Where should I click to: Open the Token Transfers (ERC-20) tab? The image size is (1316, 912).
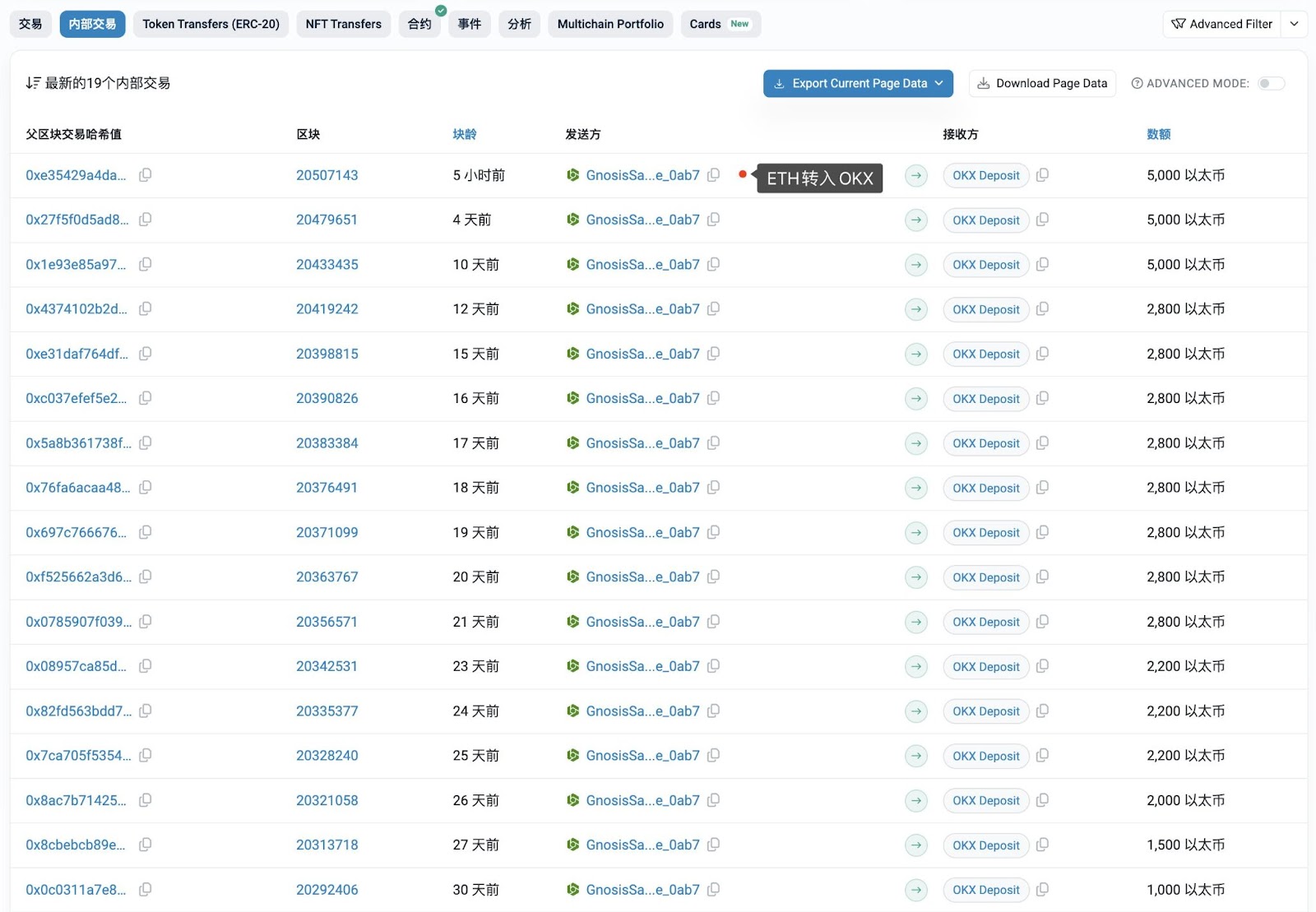[211, 24]
